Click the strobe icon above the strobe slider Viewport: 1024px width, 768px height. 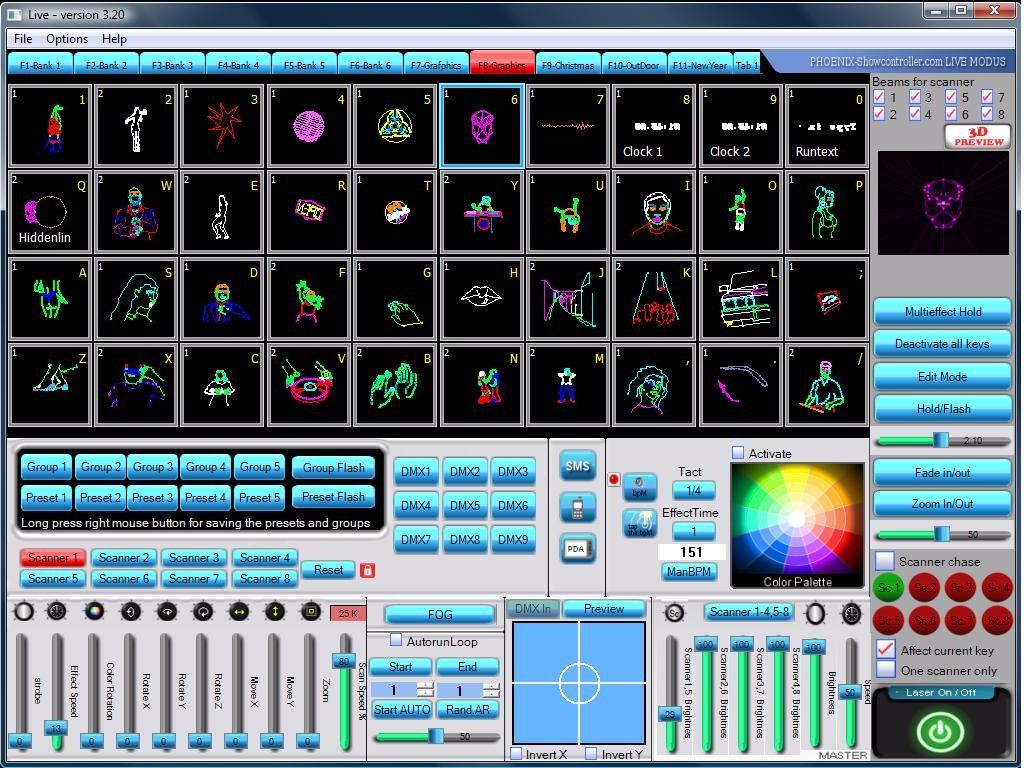click(24, 612)
